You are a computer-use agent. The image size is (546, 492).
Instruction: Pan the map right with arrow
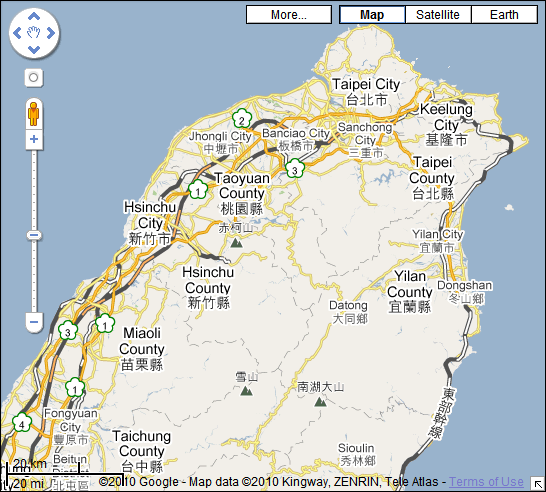coord(51,33)
